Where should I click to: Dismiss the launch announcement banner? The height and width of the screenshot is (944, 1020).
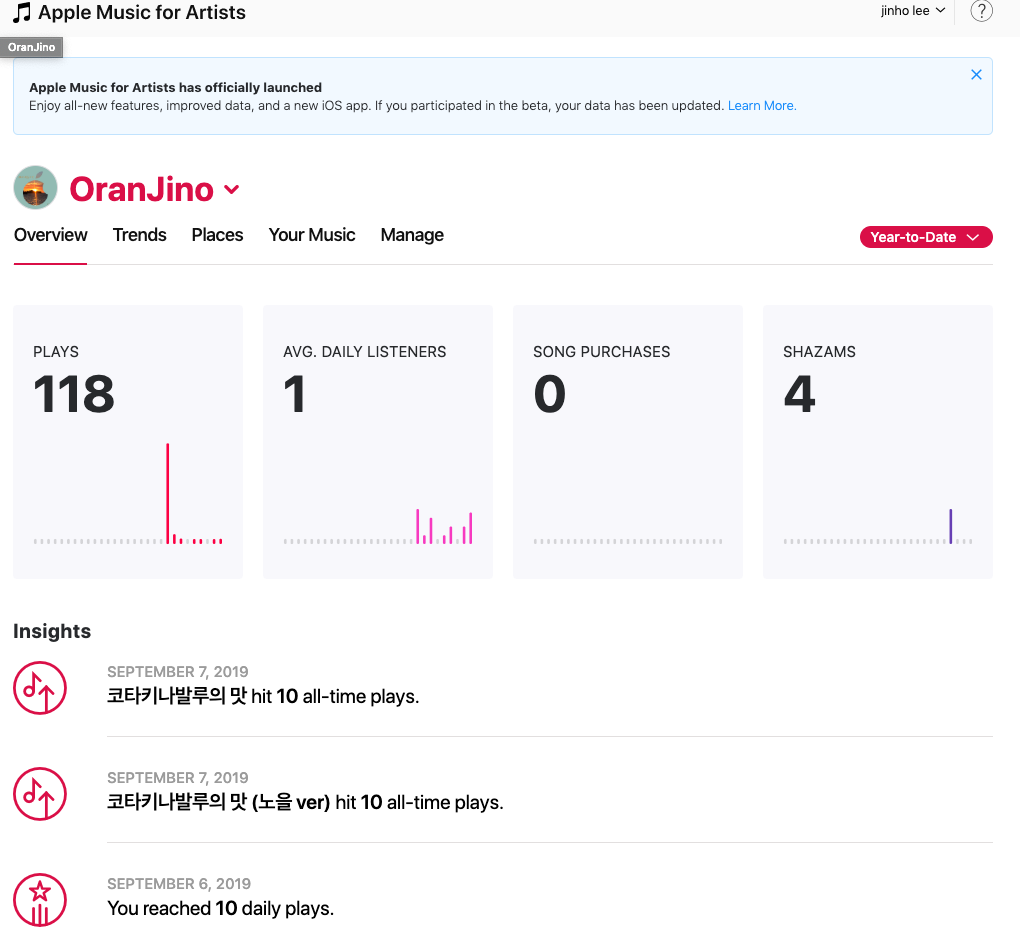click(976, 75)
